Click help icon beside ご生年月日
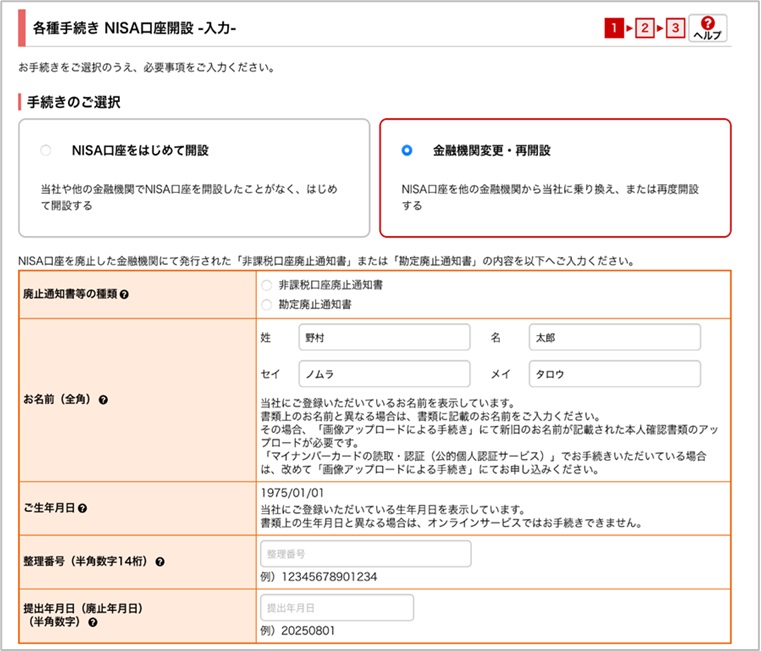Screen dimensions: 761x651 tap(82, 508)
